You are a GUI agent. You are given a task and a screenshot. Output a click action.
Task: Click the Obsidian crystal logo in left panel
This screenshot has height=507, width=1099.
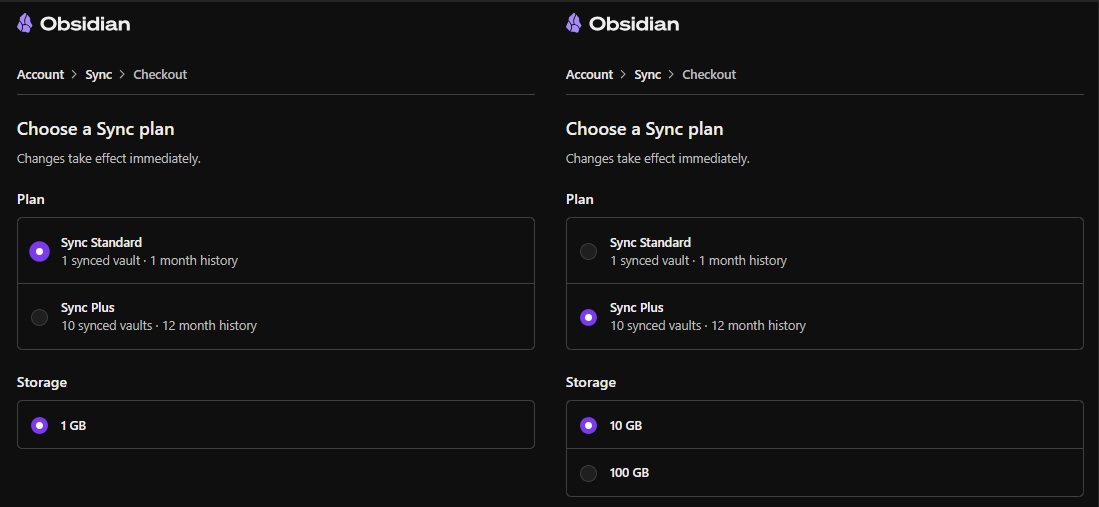(x=25, y=23)
